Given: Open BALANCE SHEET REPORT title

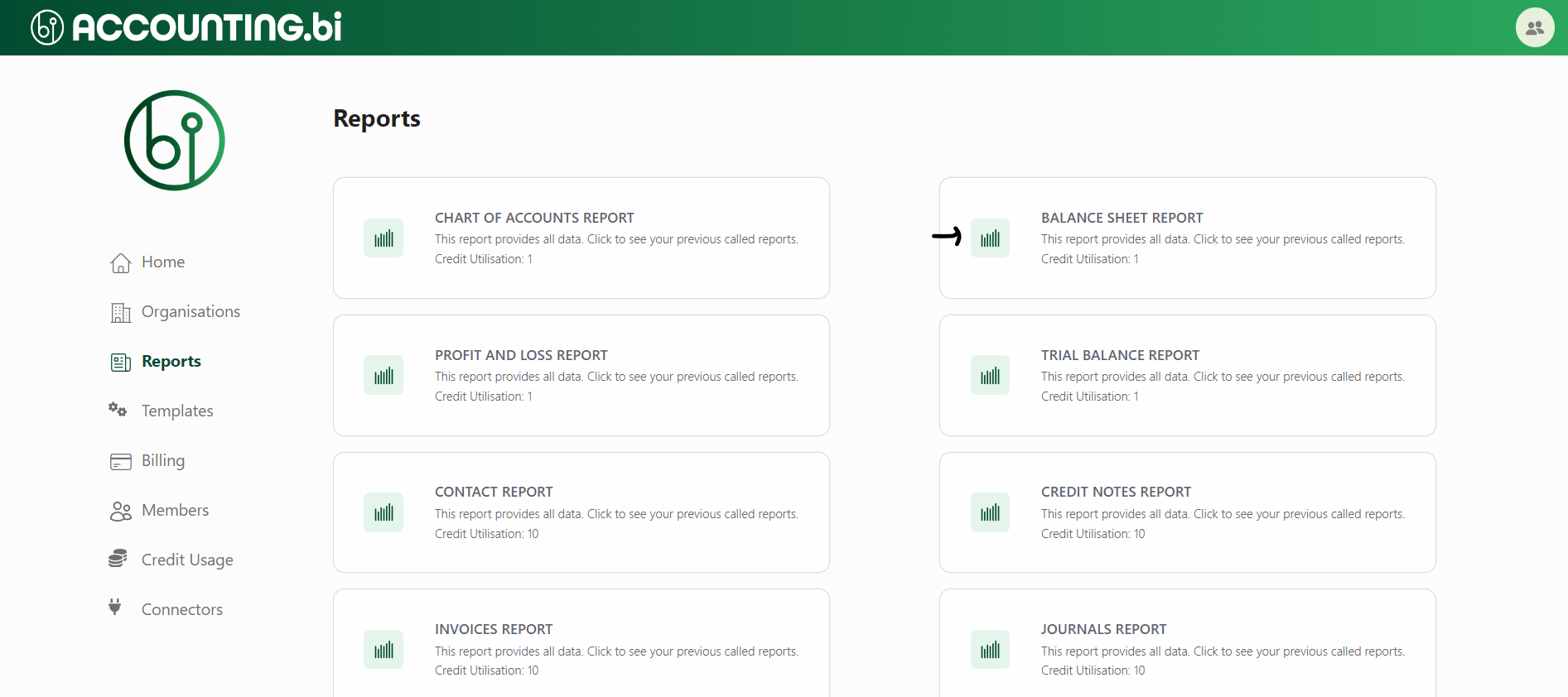Looking at the screenshot, I should click(1122, 218).
